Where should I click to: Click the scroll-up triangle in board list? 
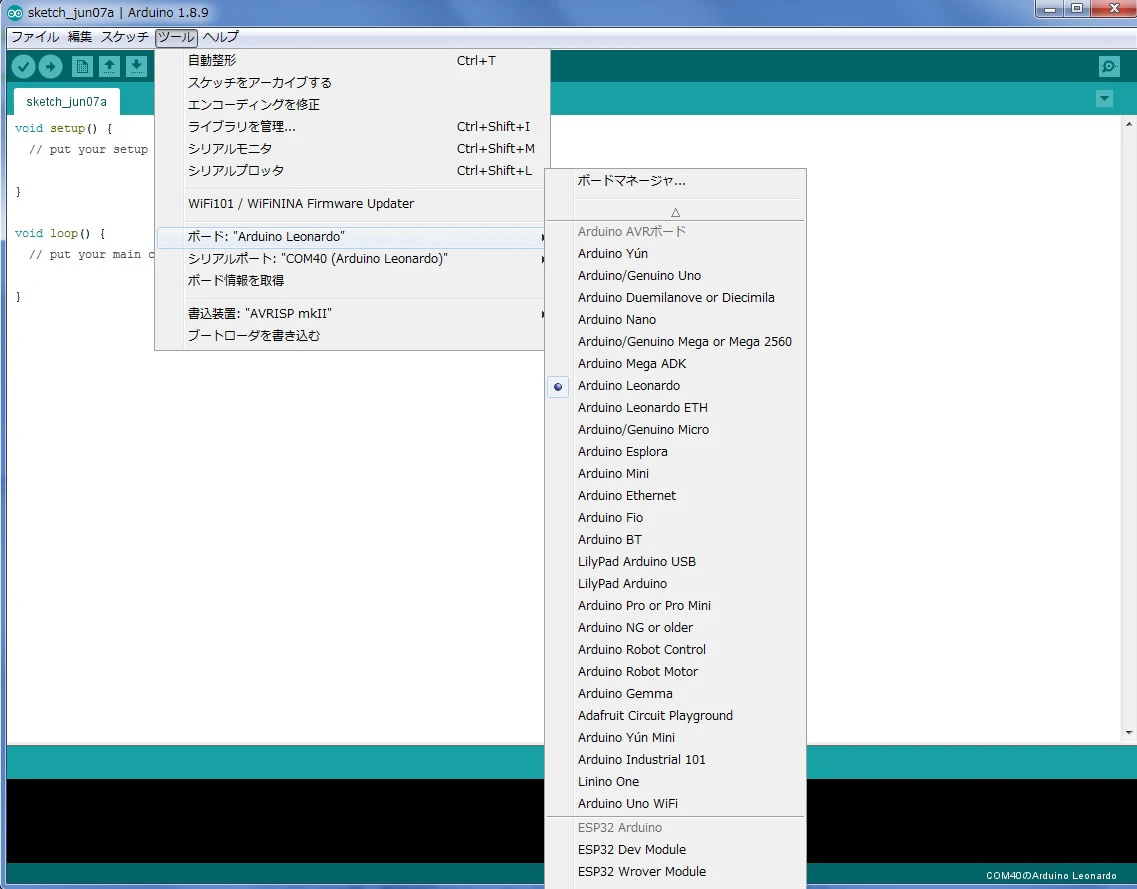[x=675, y=212]
